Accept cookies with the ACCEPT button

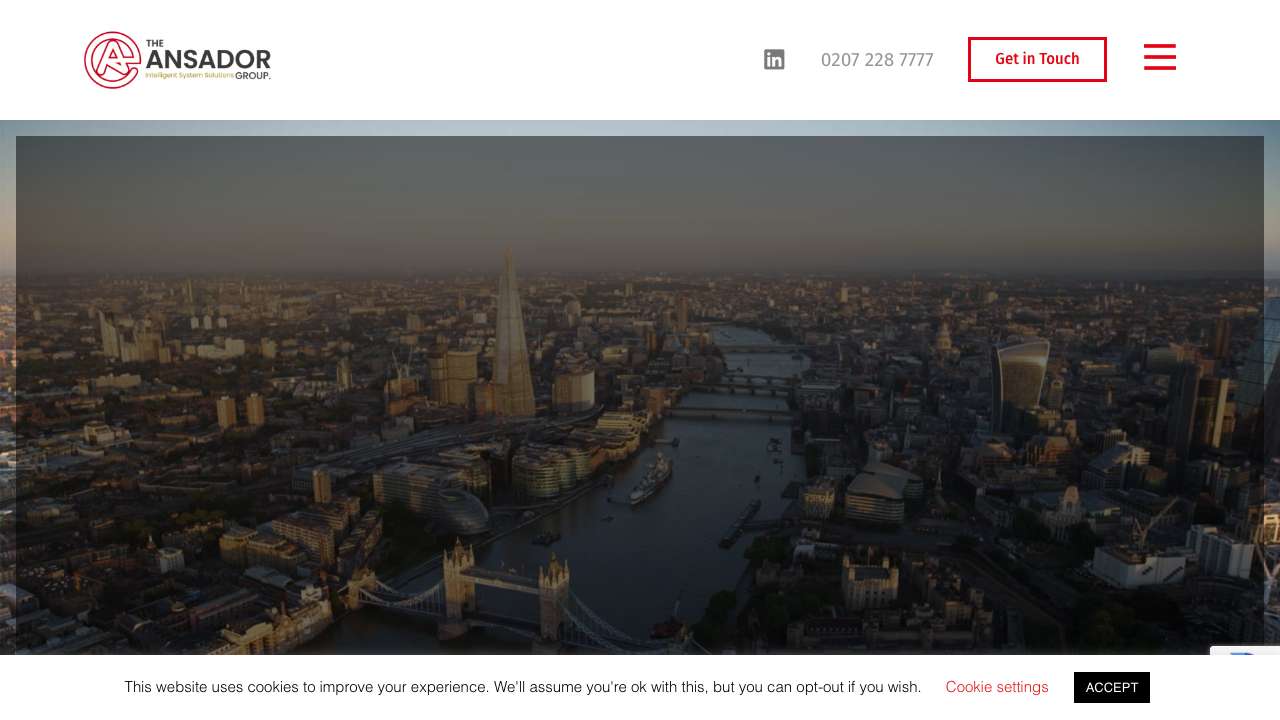coord(1111,687)
